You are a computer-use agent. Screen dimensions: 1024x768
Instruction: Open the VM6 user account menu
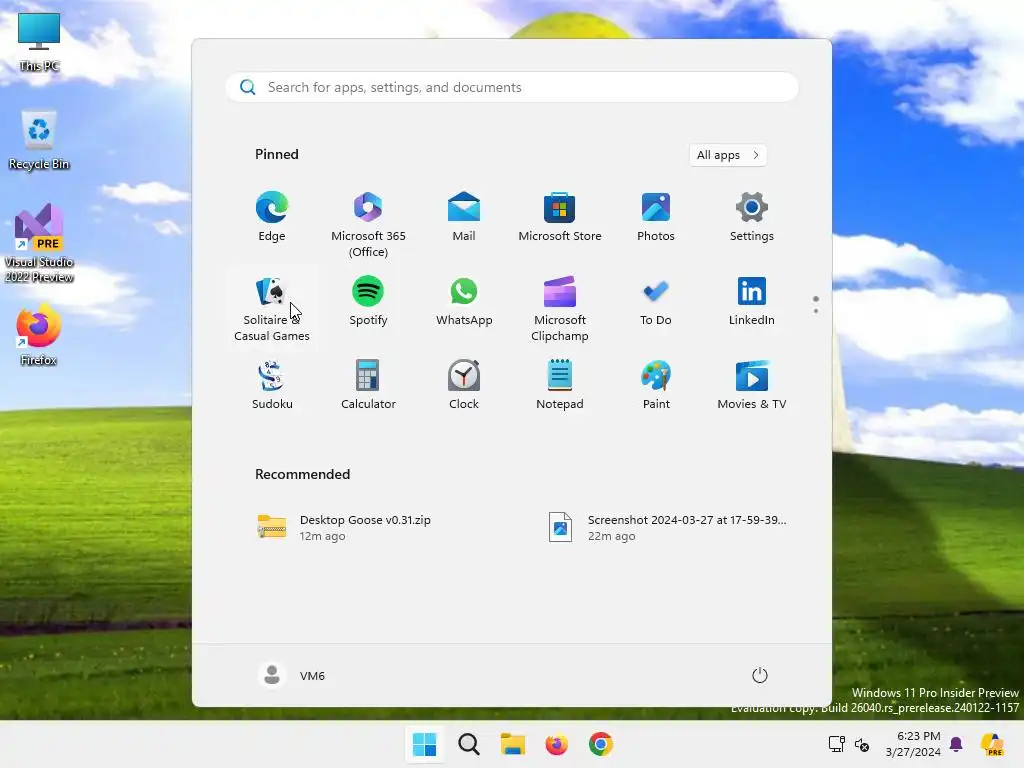pyautogui.click(x=291, y=675)
